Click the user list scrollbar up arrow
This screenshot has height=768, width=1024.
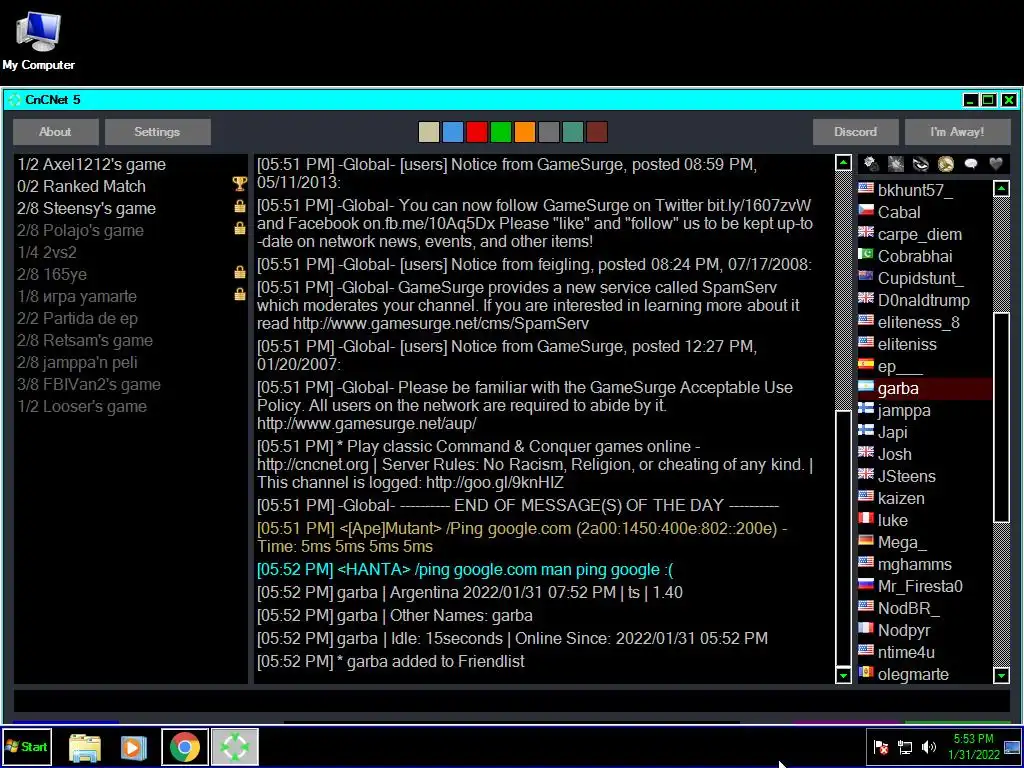[x=1001, y=189]
